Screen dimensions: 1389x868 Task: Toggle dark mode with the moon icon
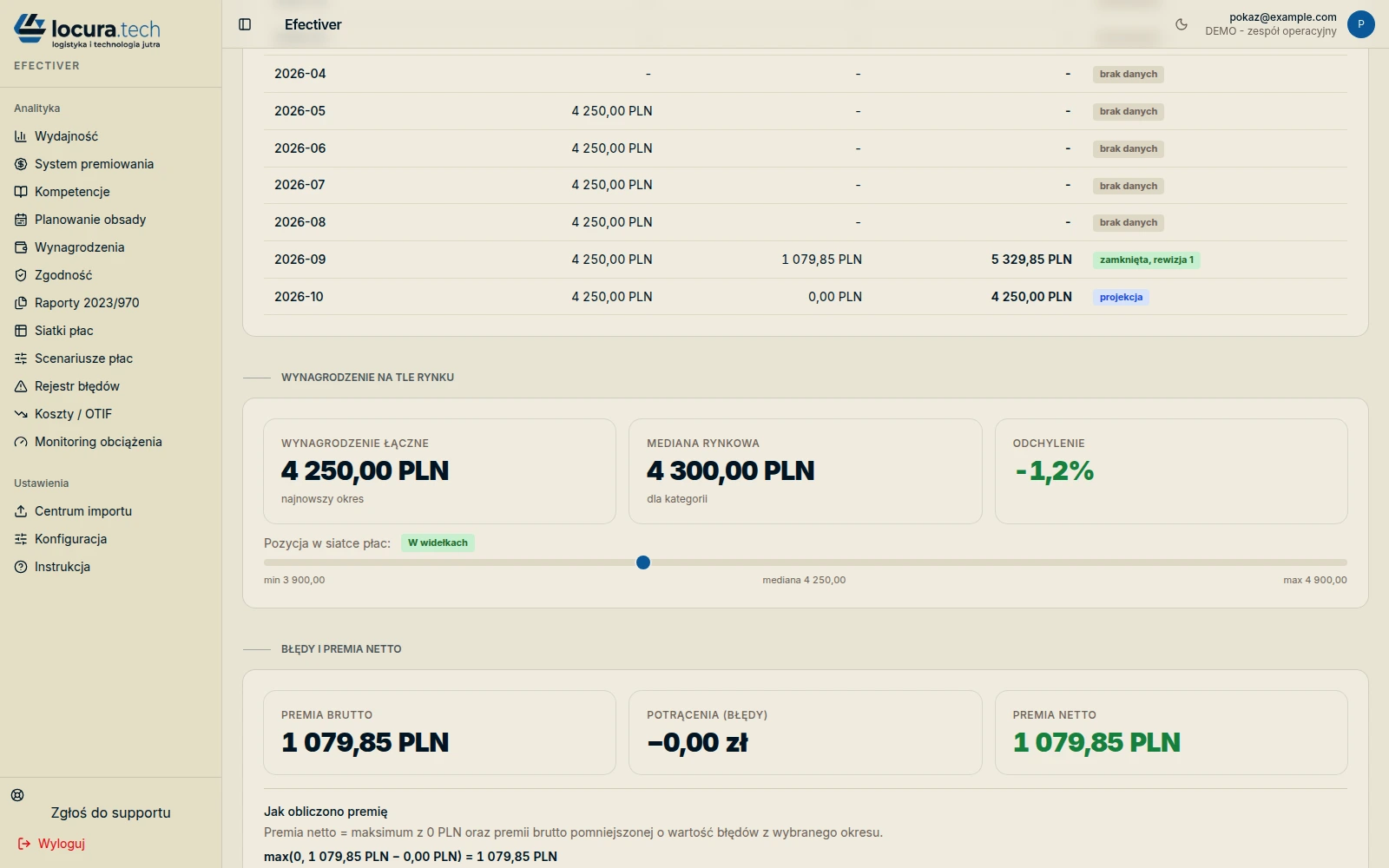click(1182, 24)
